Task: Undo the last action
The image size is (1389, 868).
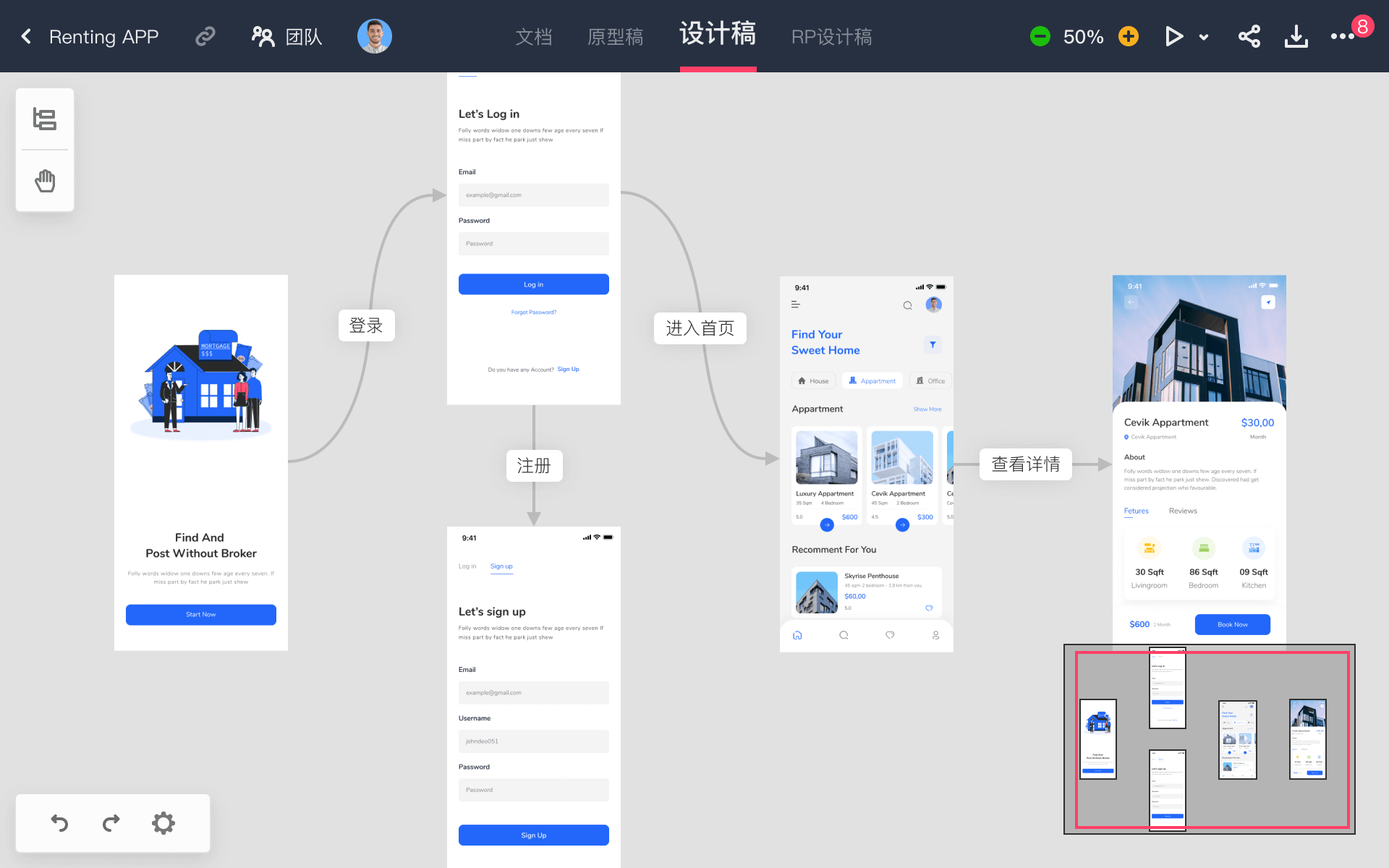Action: pos(59,823)
